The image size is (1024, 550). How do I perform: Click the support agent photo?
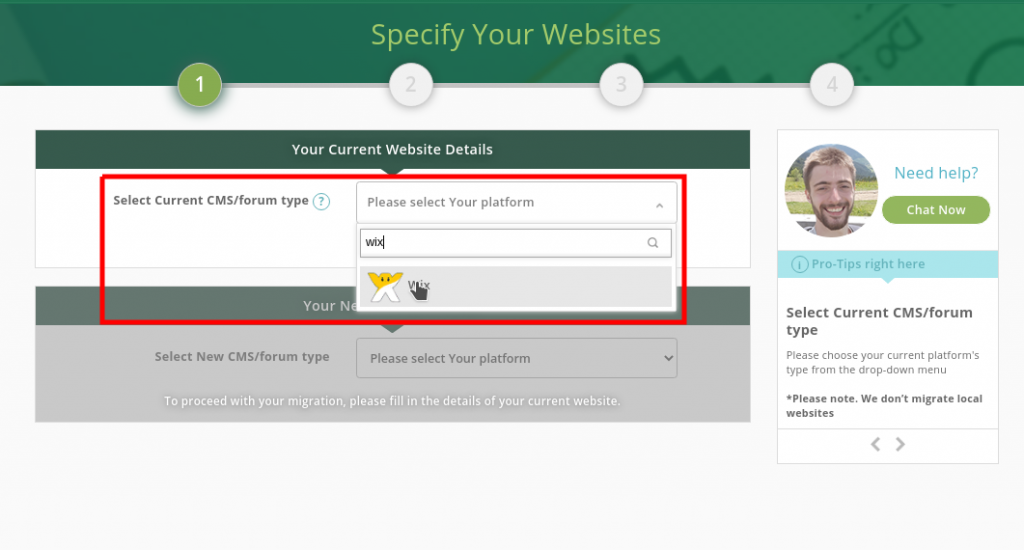[x=831, y=190]
